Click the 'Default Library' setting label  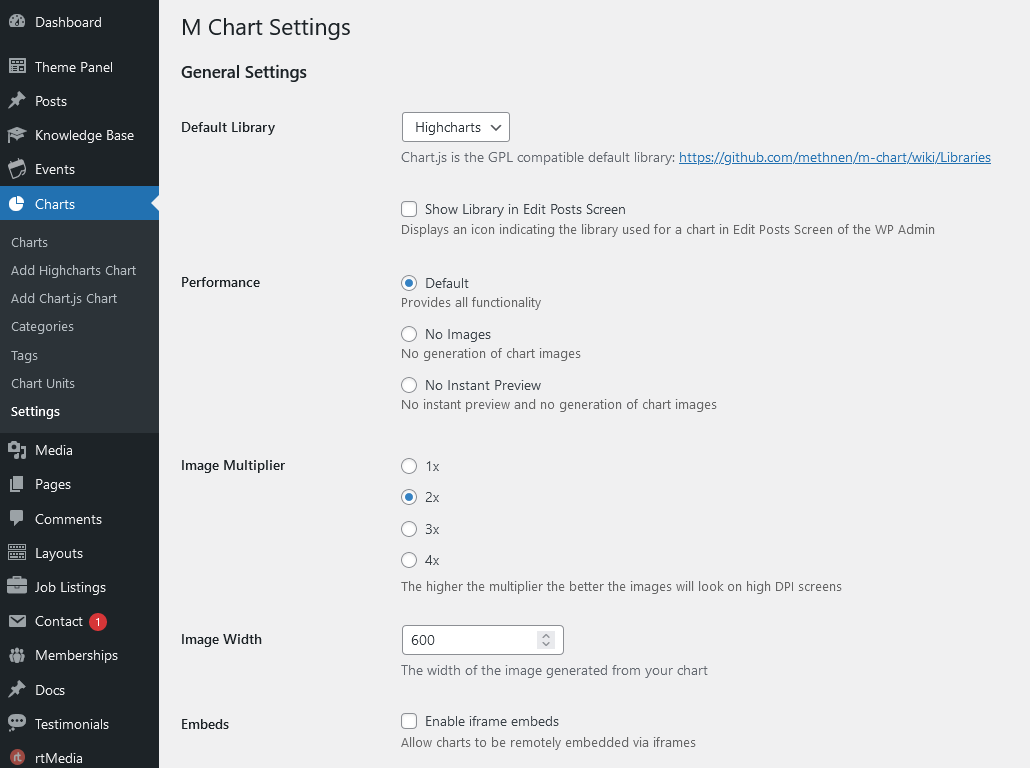228,127
